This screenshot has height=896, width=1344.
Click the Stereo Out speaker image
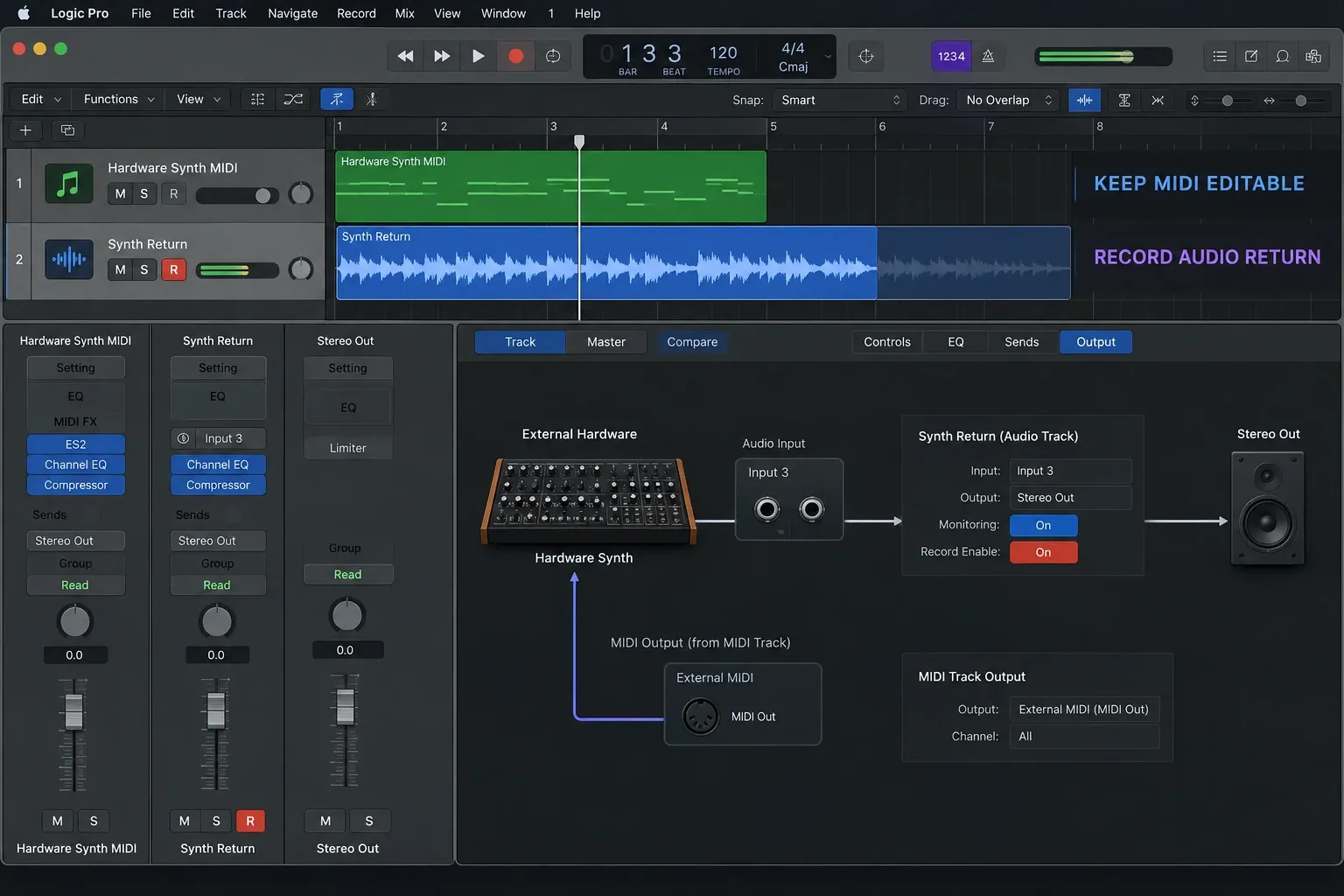coord(1267,508)
